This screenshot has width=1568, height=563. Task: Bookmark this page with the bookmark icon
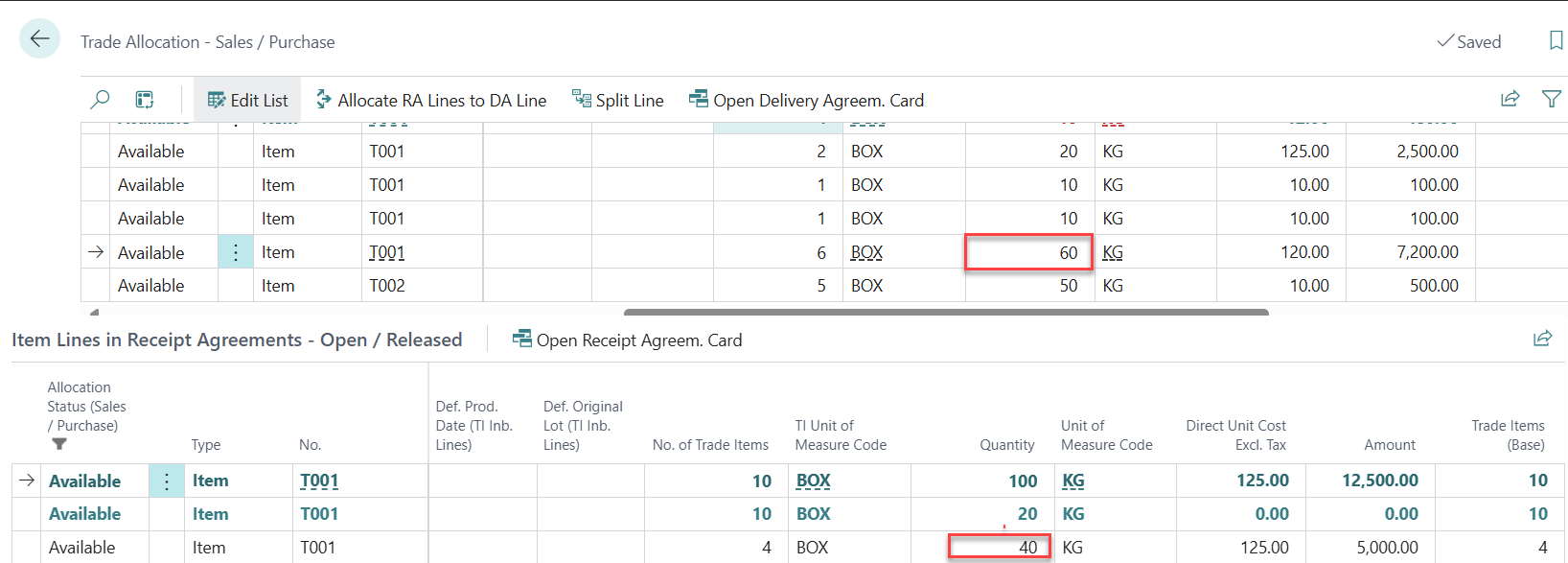click(1556, 40)
